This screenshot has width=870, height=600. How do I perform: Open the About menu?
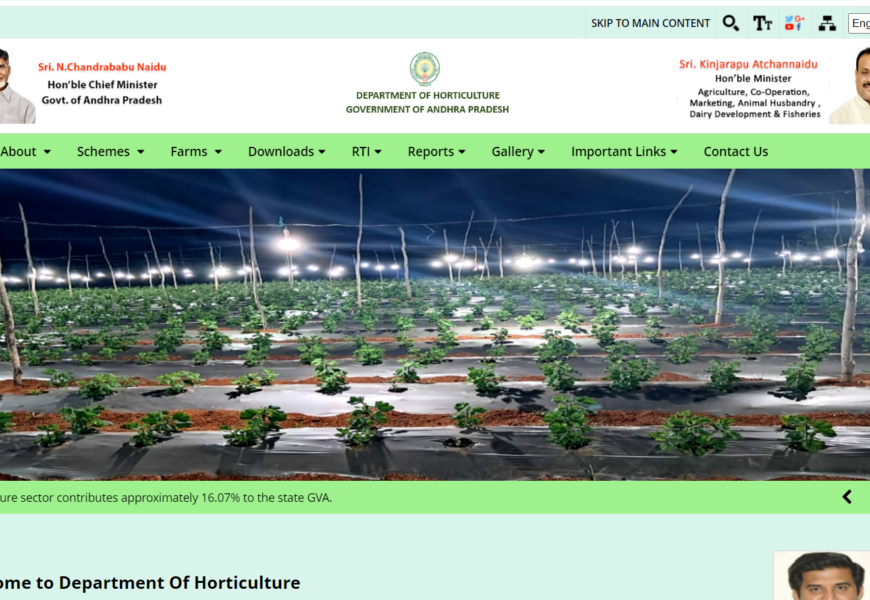point(24,152)
